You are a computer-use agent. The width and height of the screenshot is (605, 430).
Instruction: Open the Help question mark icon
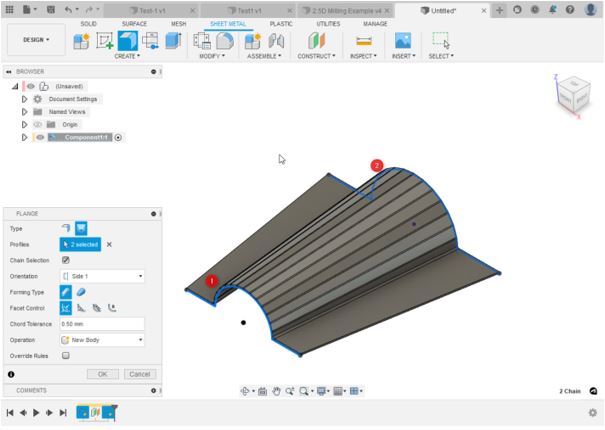pyautogui.click(x=570, y=10)
